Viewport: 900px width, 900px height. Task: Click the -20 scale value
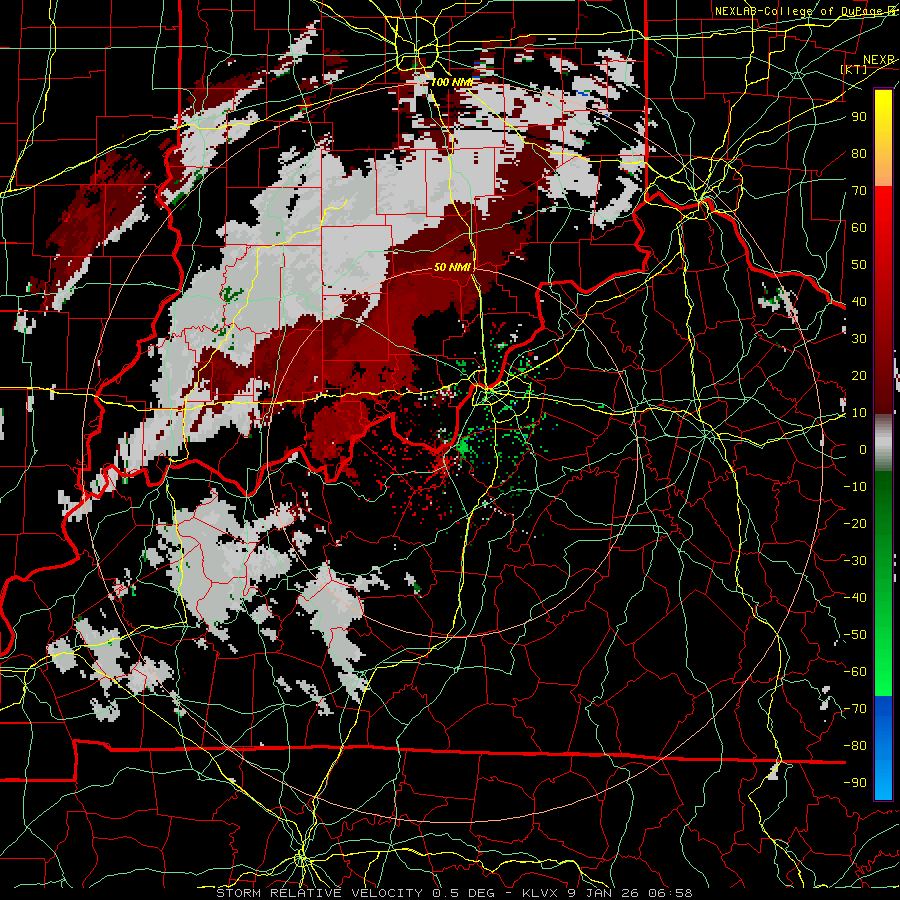tap(855, 523)
